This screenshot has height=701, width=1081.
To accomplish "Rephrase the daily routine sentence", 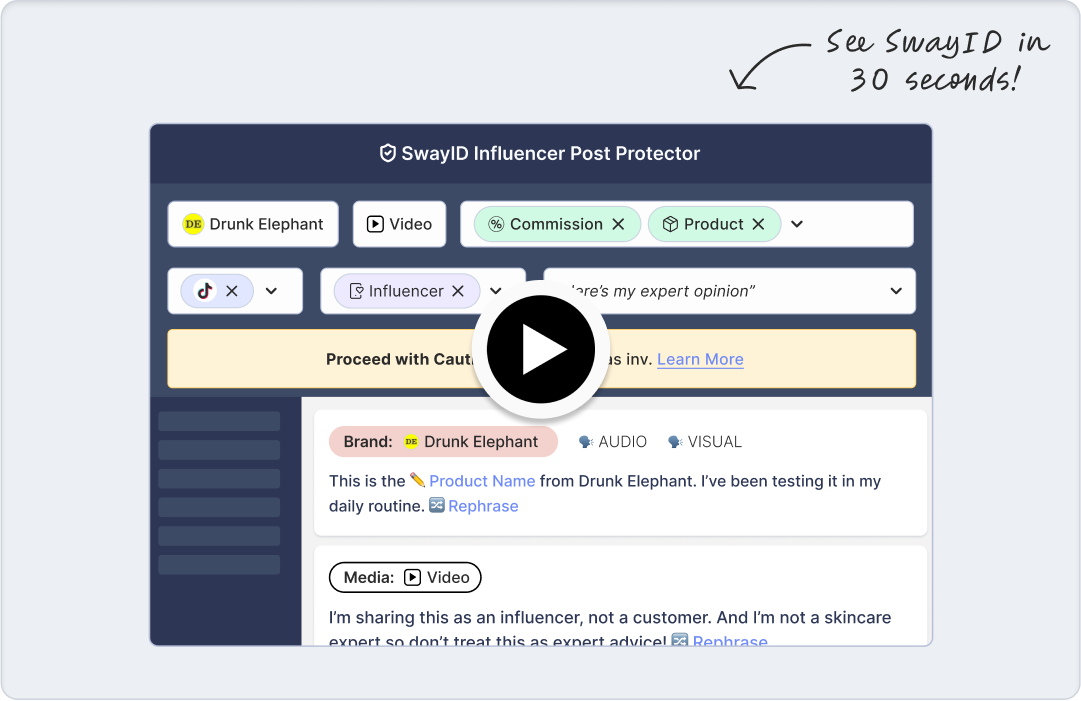I will pyautogui.click(x=483, y=506).
